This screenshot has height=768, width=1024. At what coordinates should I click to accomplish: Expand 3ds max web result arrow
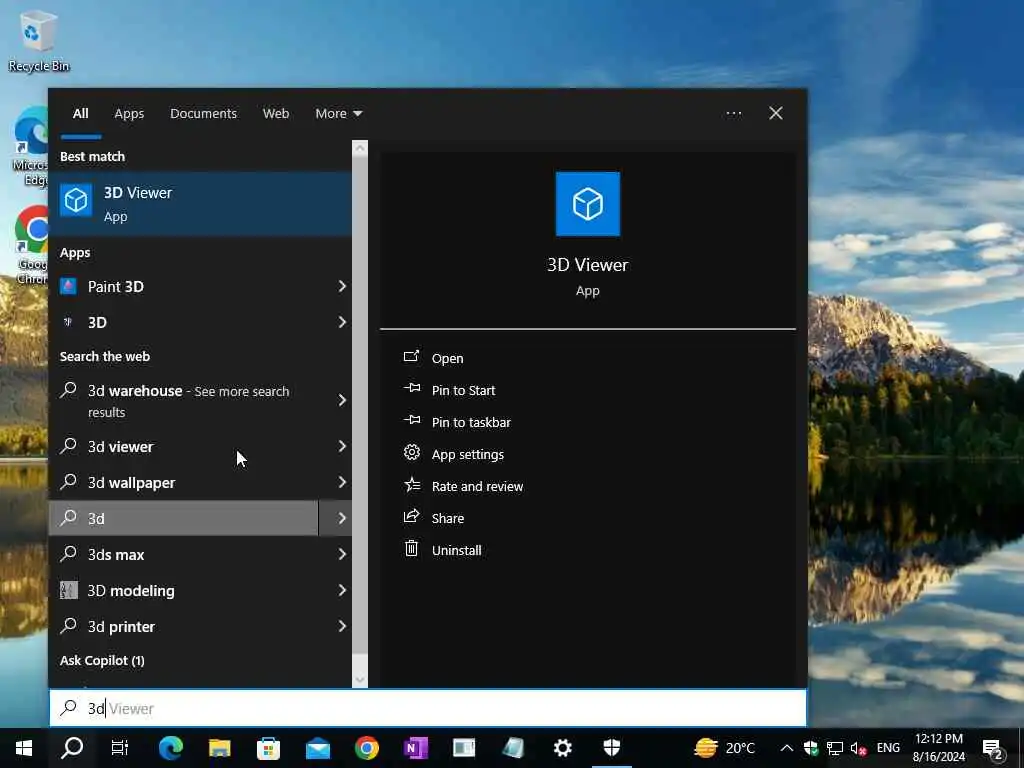point(342,554)
